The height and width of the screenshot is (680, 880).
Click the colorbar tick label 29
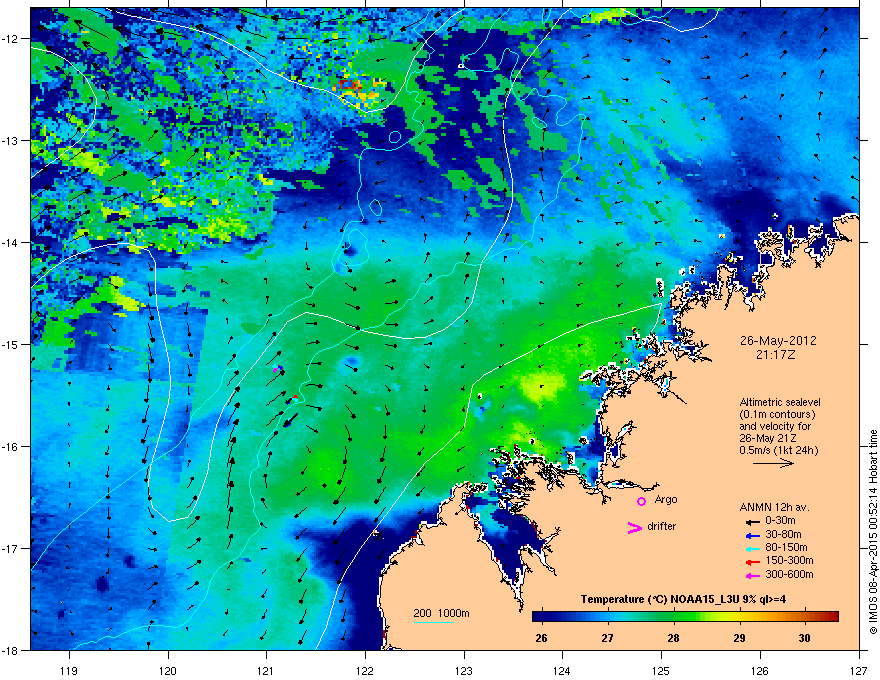(739, 638)
